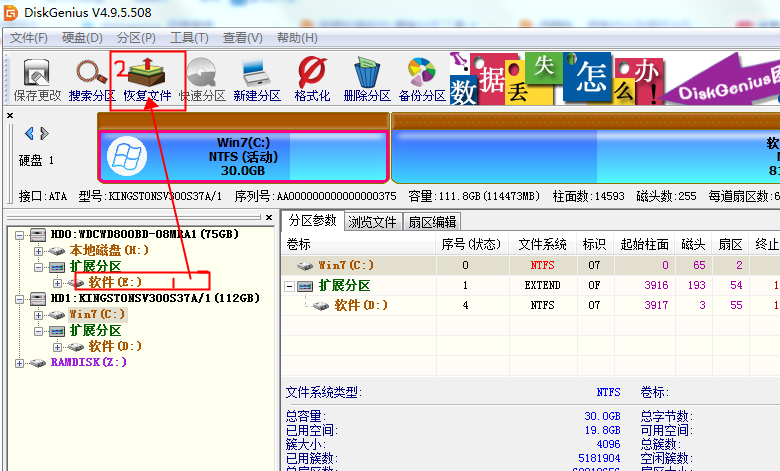This screenshot has width=780, height=471.
Task: Expand the 软件(E:) tree node
Action: 57,283
